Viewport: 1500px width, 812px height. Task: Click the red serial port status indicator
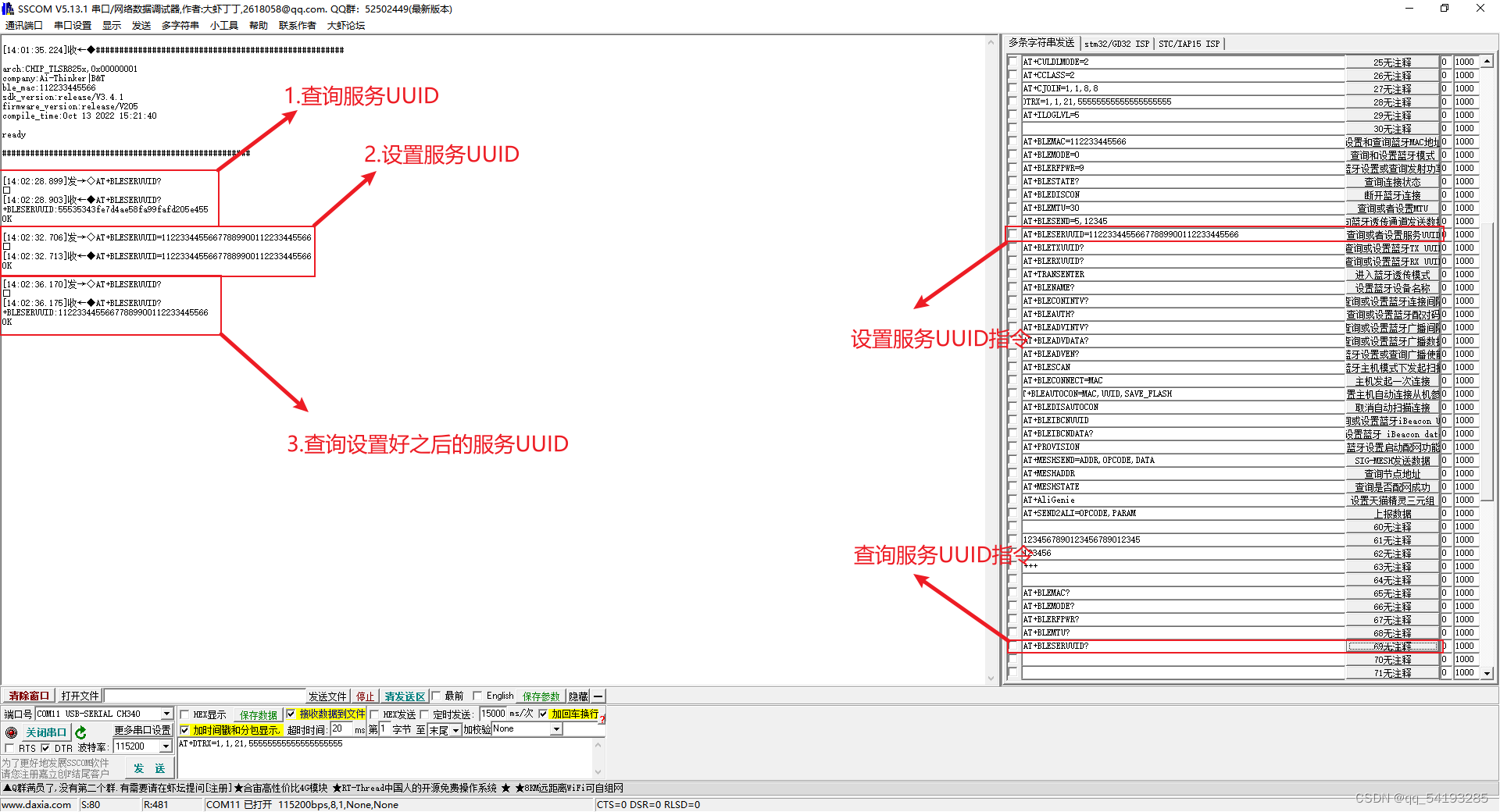[11, 732]
